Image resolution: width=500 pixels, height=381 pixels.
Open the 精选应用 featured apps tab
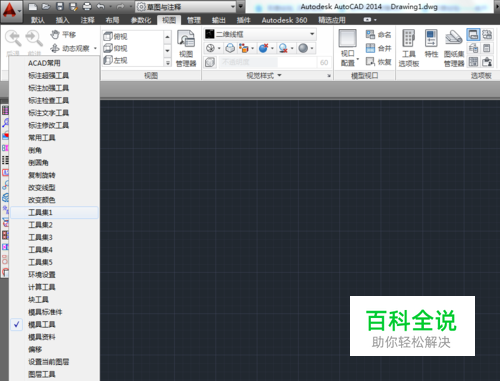[x=332, y=20]
